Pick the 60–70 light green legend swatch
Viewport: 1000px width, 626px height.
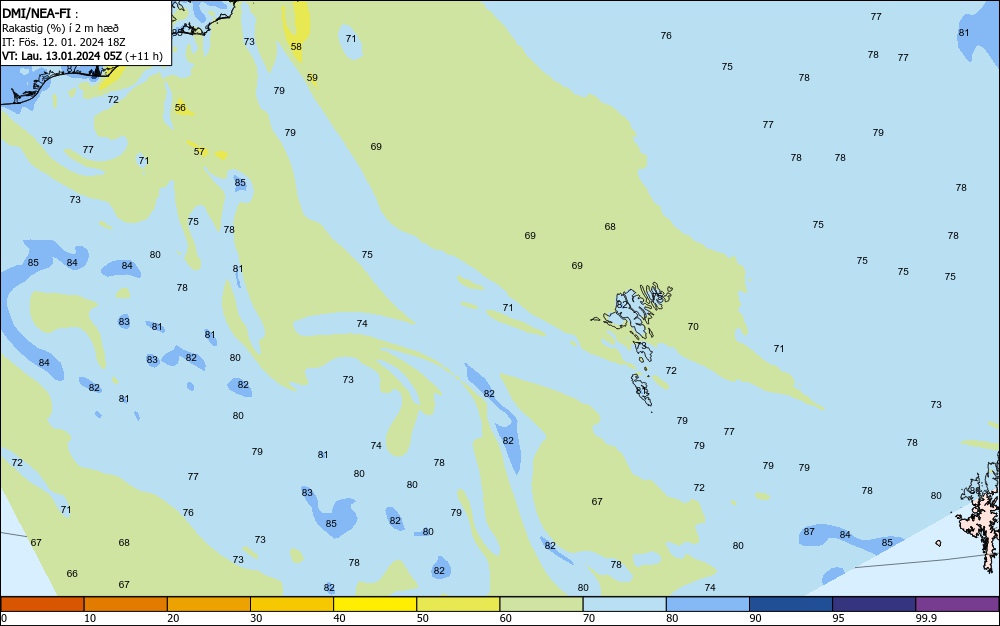pos(541,604)
